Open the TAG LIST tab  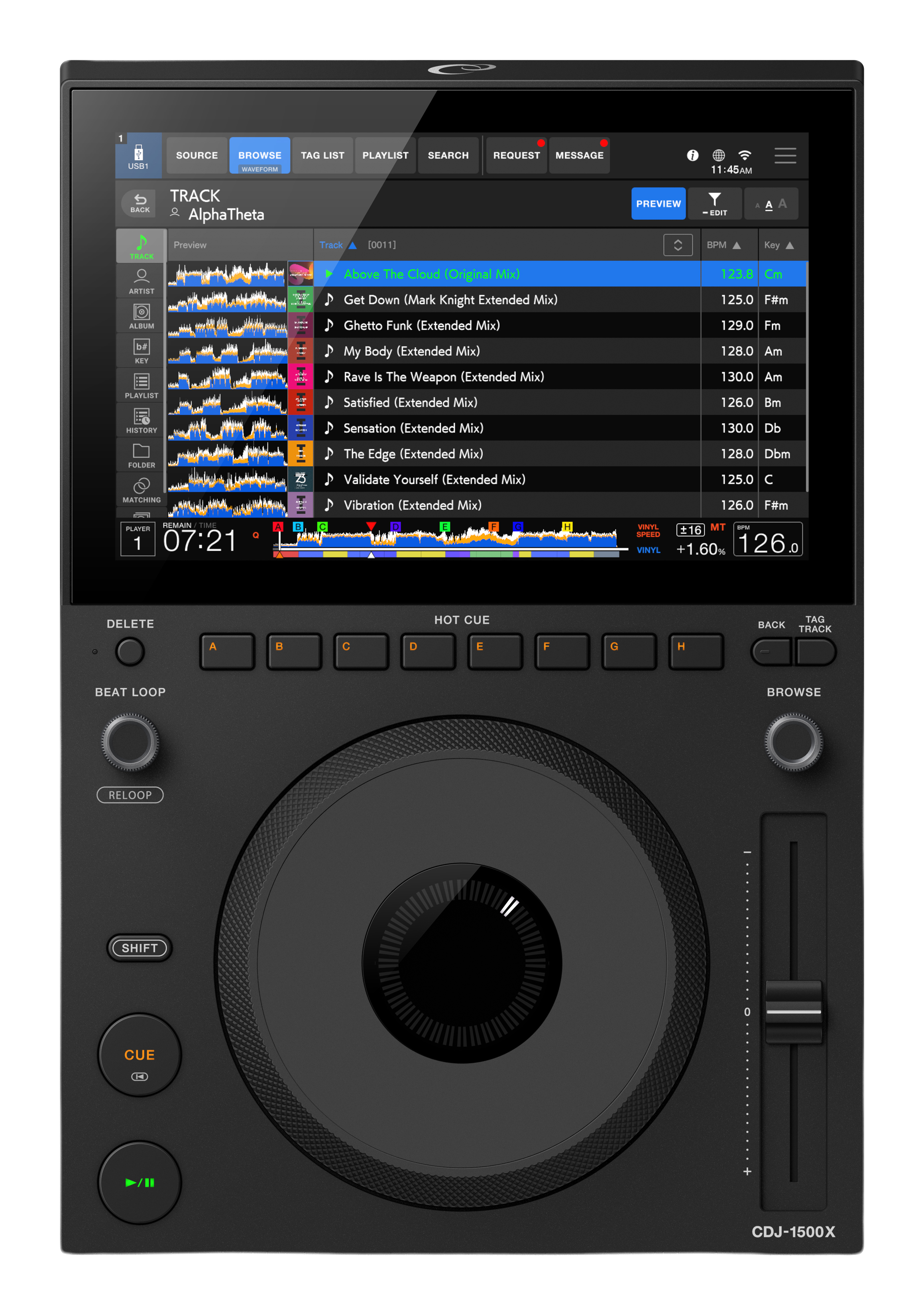pos(322,156)
